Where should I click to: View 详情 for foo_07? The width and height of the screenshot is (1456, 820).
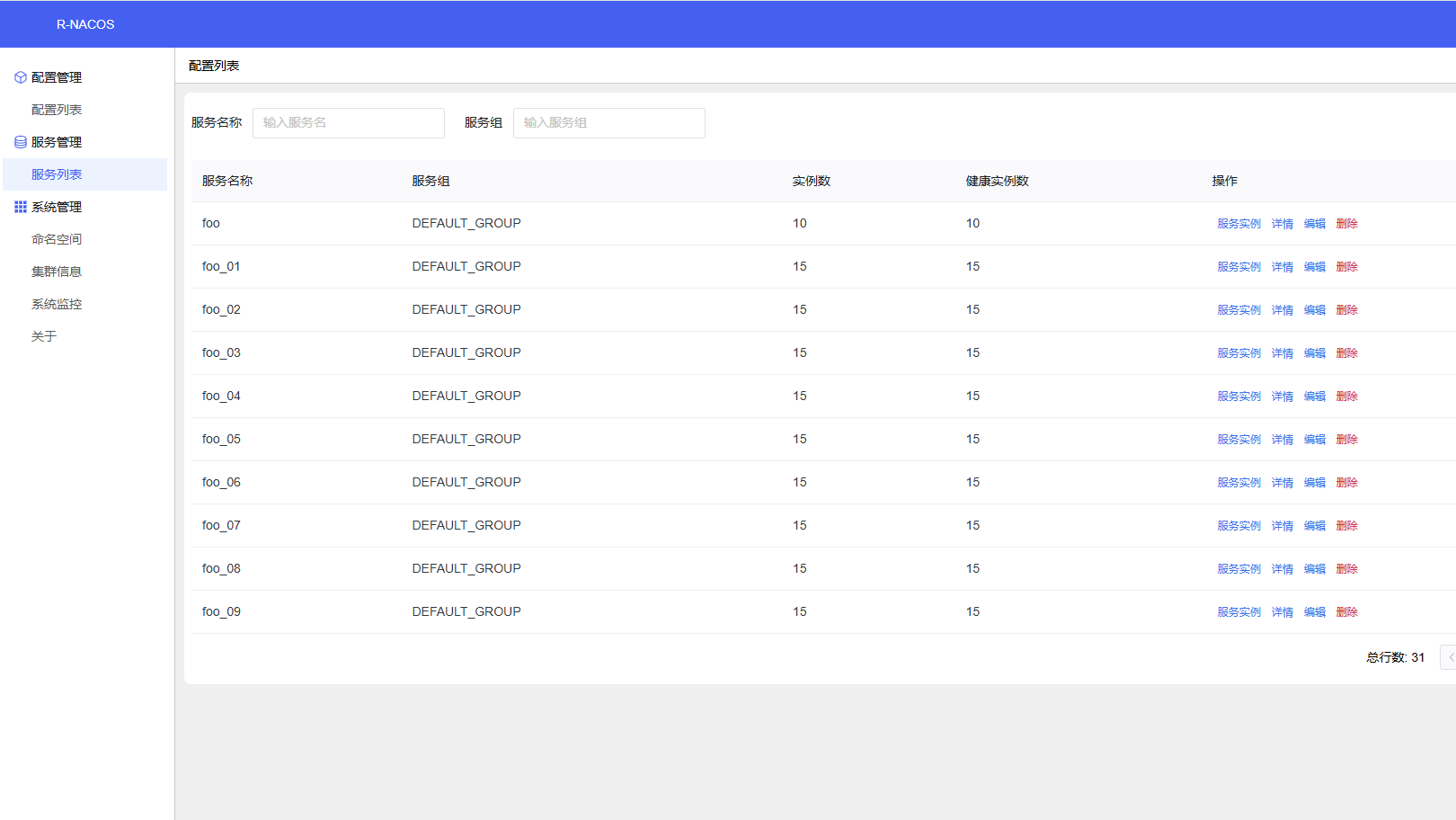pos(1283,526)
